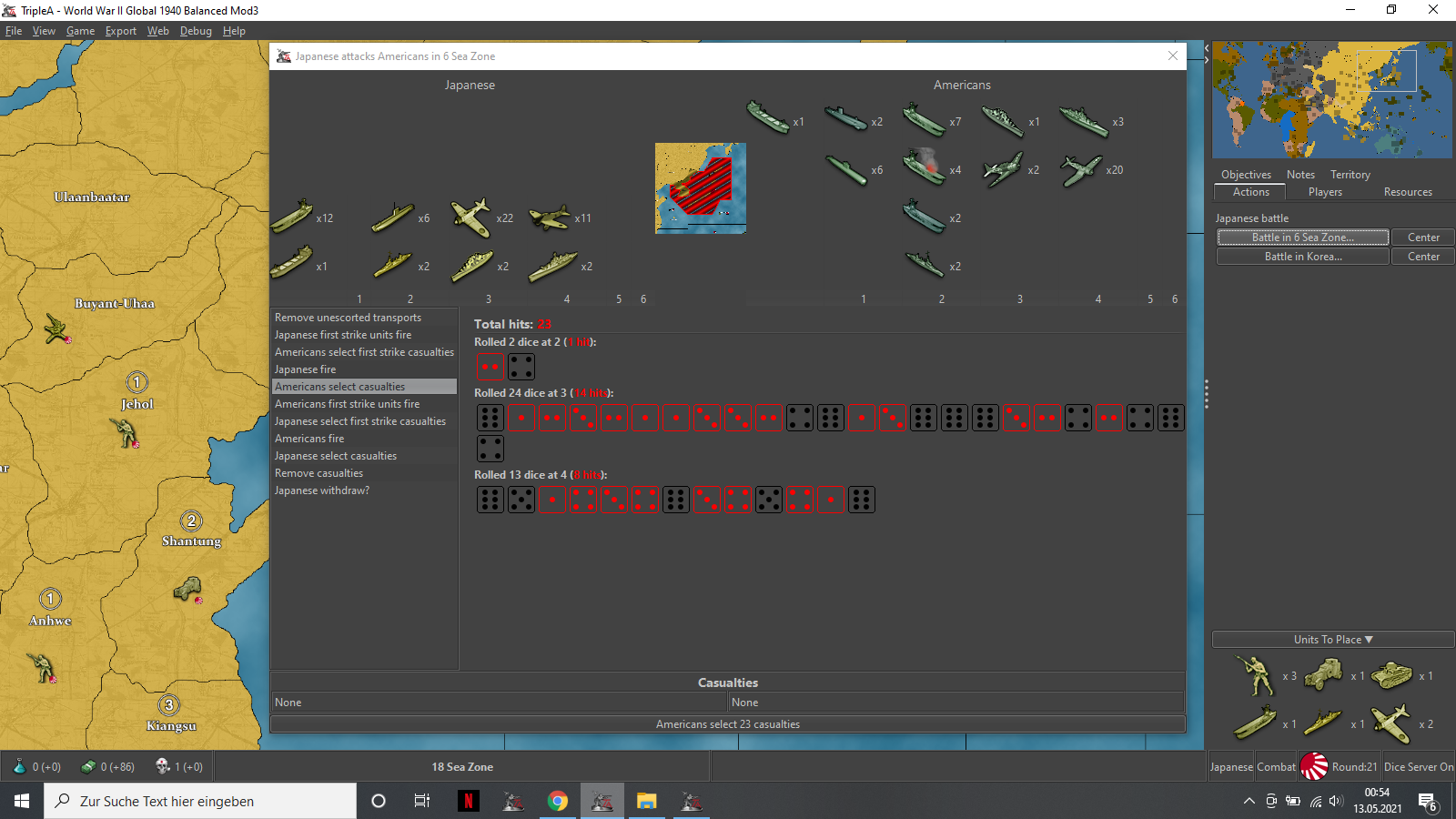
Task: Click the Round:21 status label
Action: (x=1354, y=767)
